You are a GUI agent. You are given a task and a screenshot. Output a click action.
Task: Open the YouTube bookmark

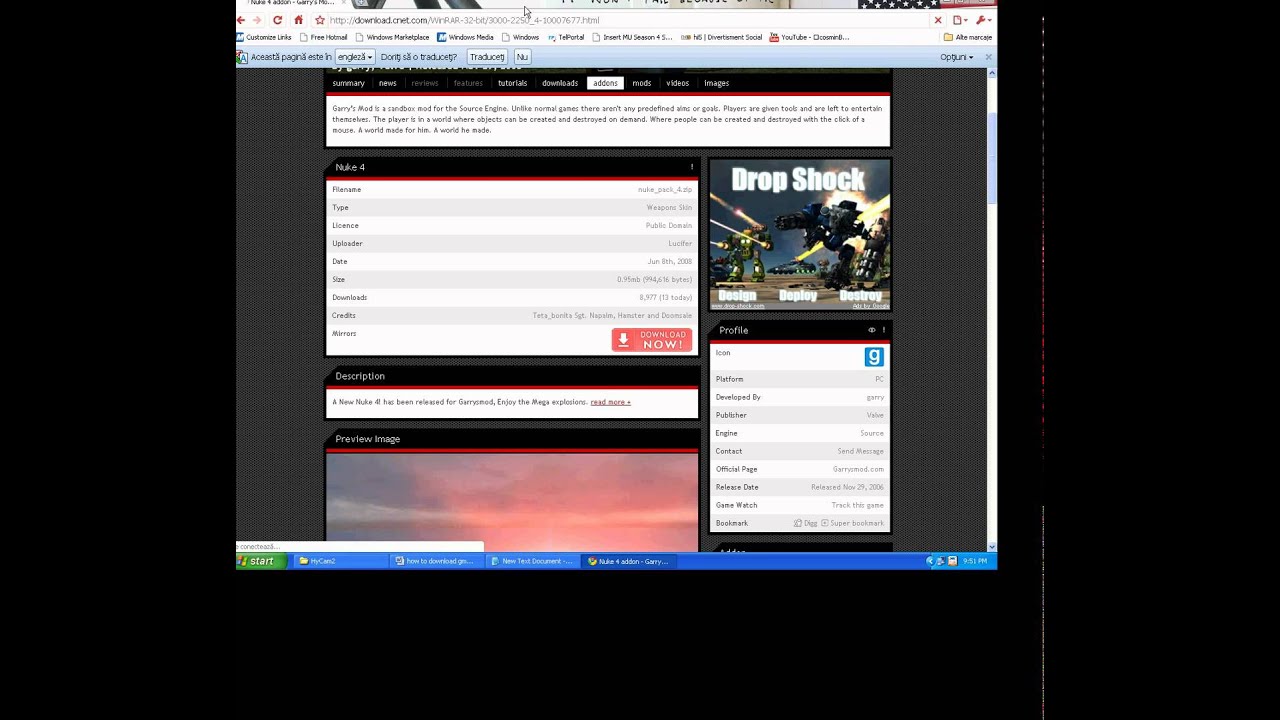809,37
